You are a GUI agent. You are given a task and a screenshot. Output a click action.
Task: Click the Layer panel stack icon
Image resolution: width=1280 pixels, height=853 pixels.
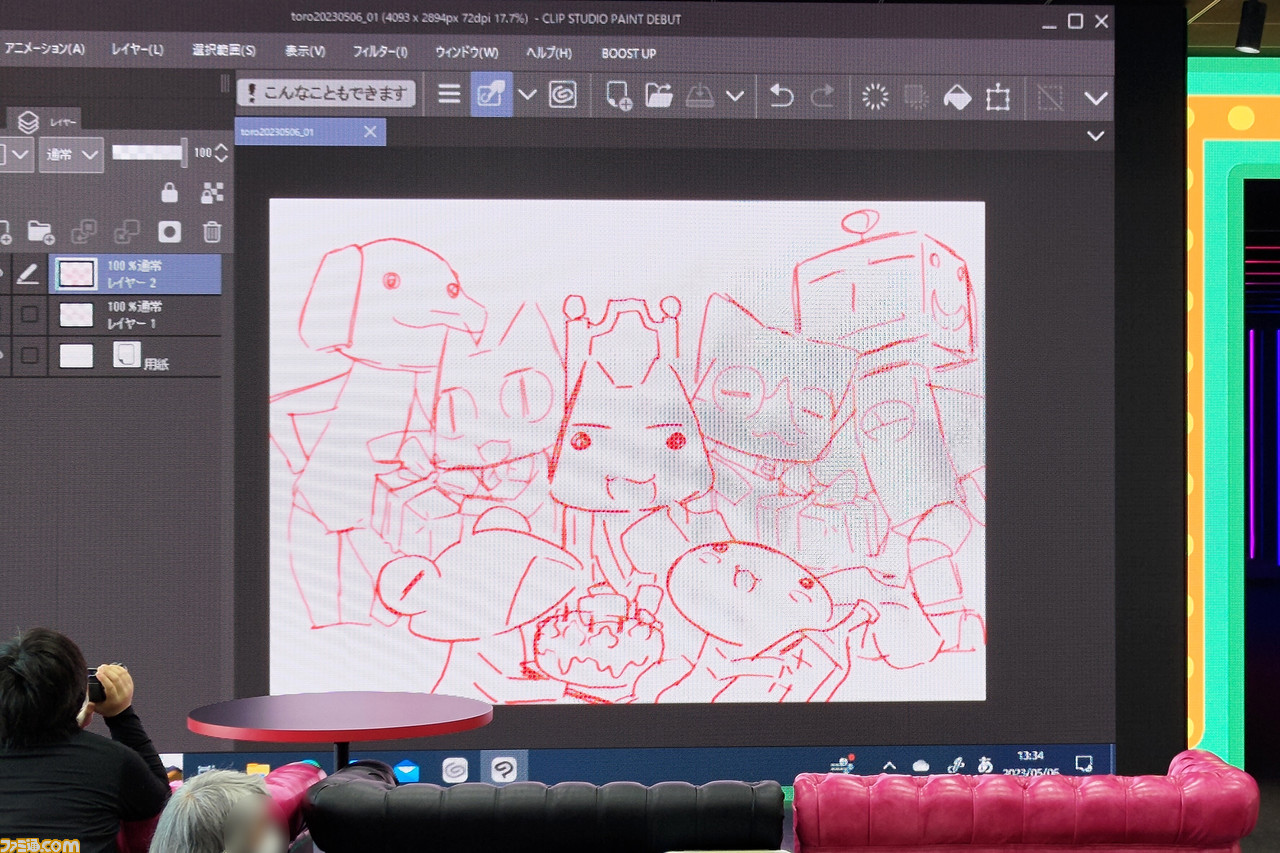pos(28,122)
